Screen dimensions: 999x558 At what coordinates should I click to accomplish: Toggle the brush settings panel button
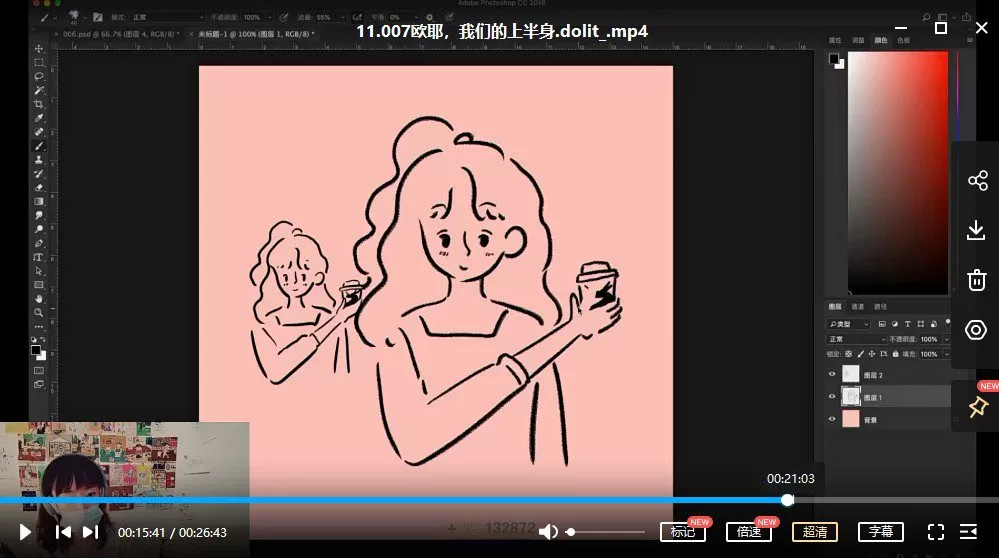pos(97,17)
